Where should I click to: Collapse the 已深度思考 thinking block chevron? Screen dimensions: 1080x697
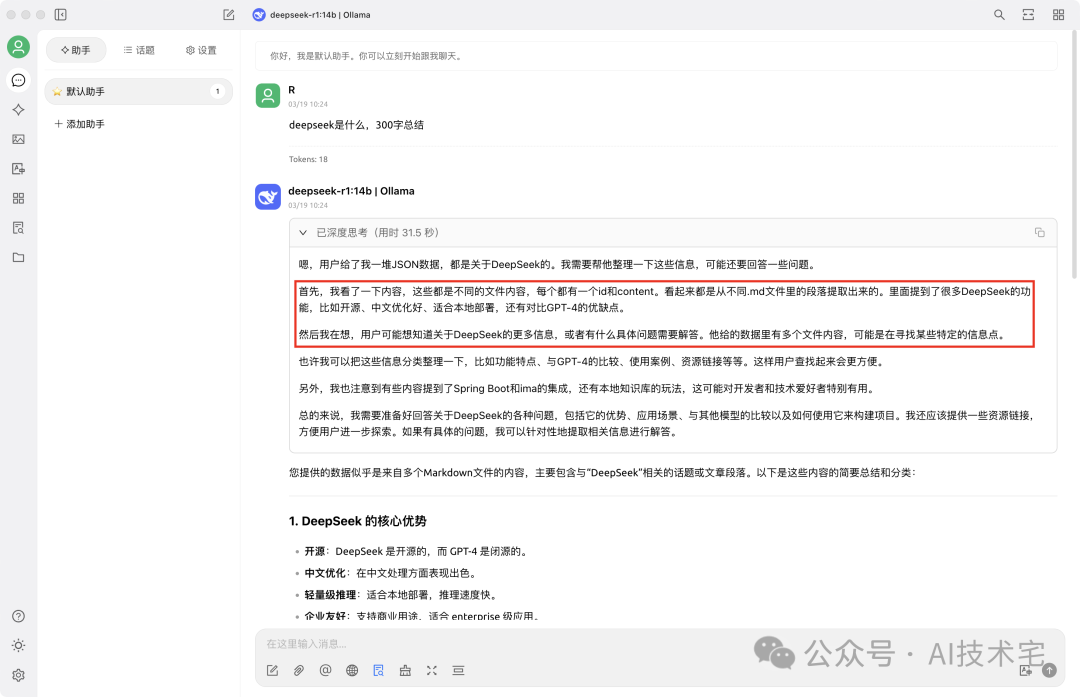pos(303,233)
